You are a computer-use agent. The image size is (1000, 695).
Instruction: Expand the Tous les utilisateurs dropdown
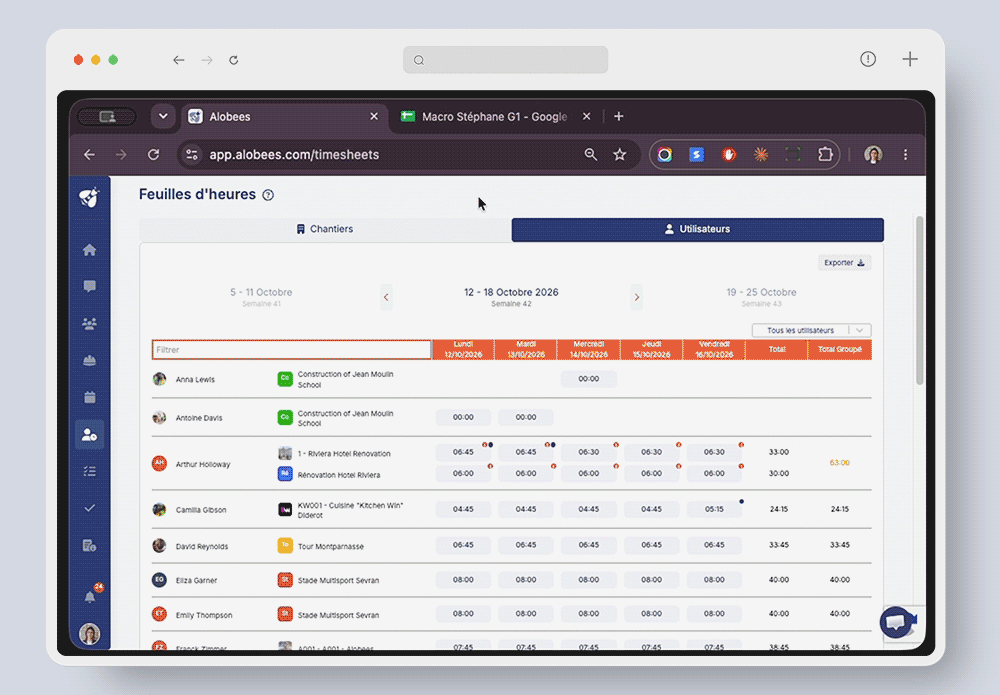click(x=811, y=330)
